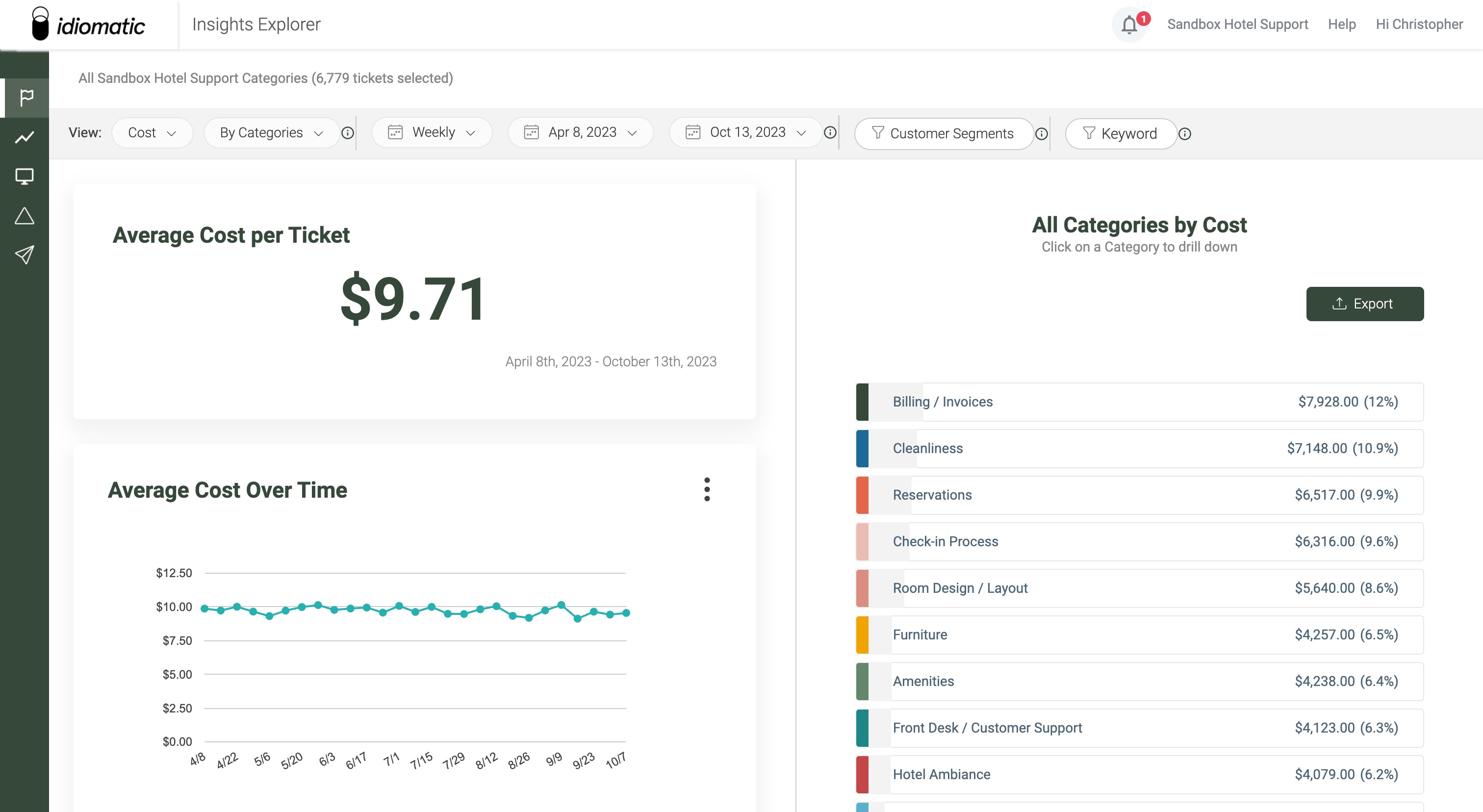Select the flag icon in sidebar
The height and width of the screenshot is (812, 1483).
pos(26,97)
